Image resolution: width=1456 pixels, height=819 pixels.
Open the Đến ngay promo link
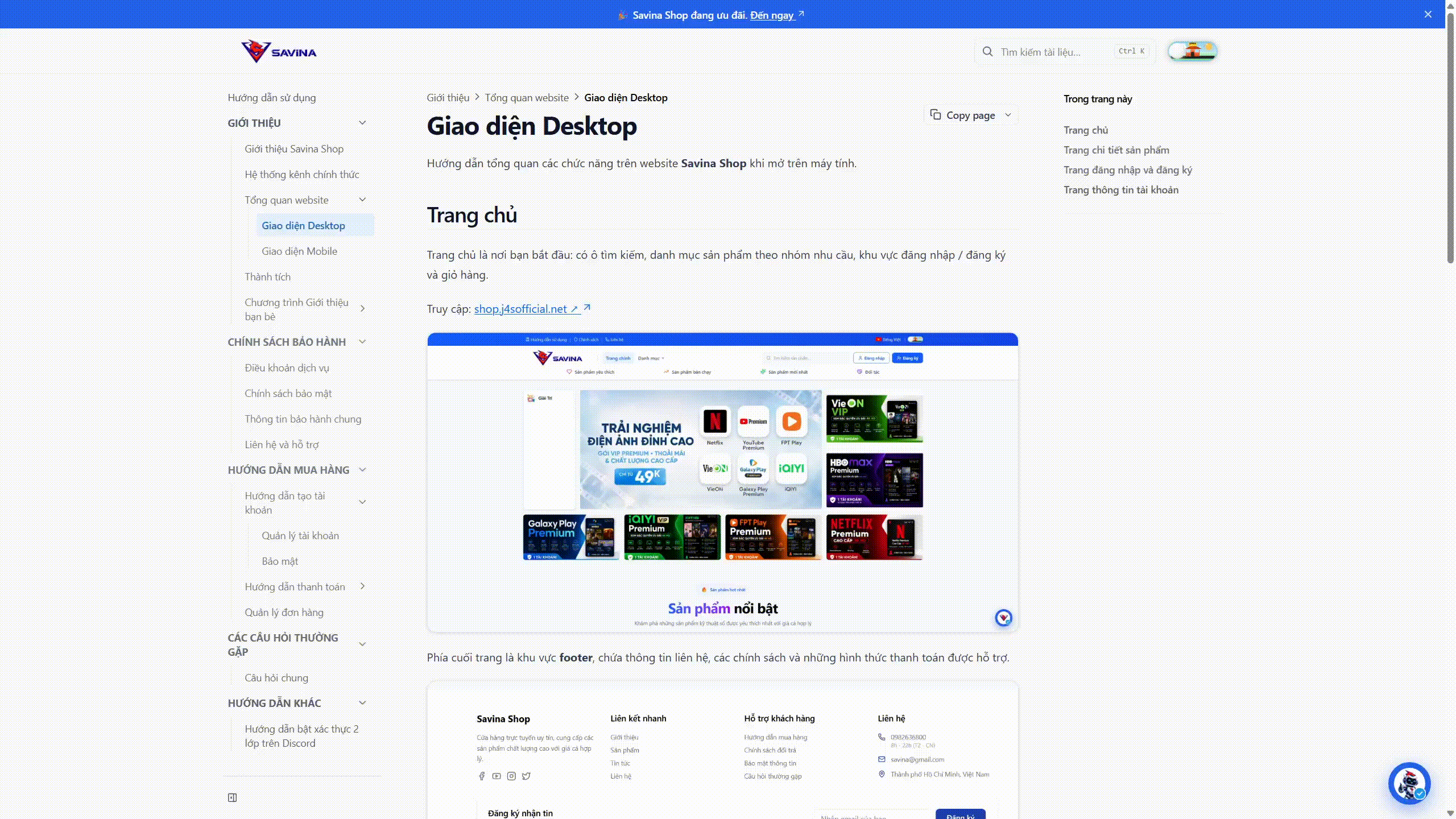tap(772, 15)
